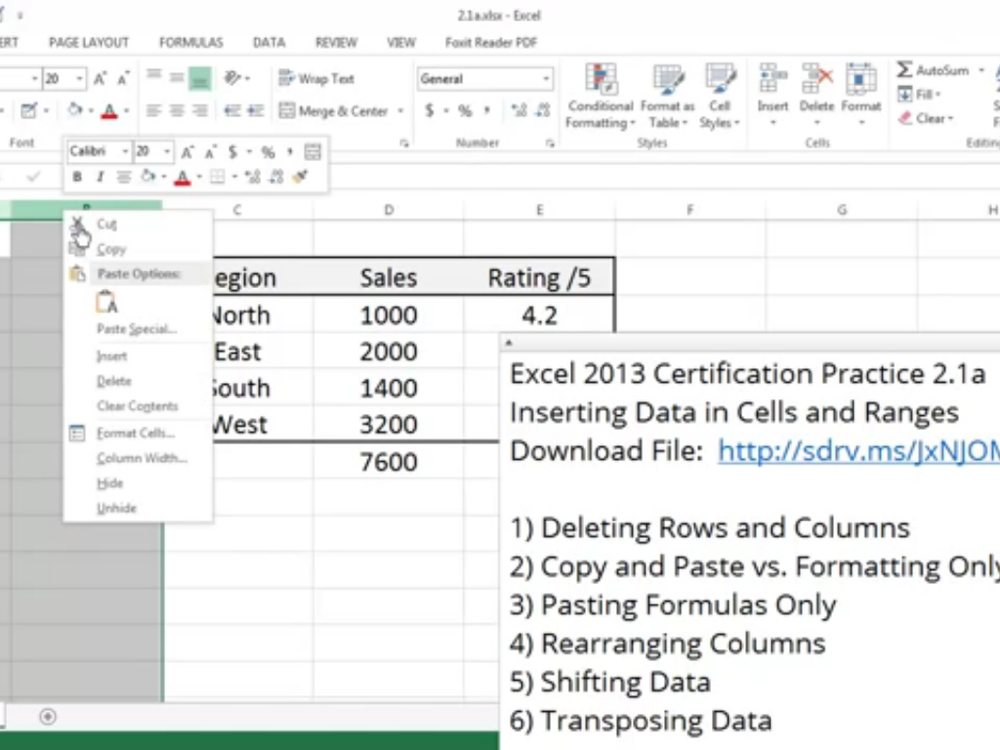Open the General number format dropdown
Screen dimensions: 1000x750
click(546, 78)
